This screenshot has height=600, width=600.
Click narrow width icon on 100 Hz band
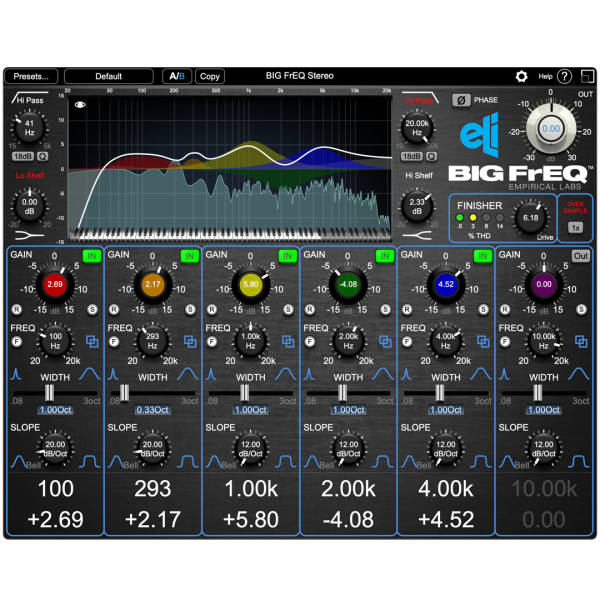click(16, 374)
